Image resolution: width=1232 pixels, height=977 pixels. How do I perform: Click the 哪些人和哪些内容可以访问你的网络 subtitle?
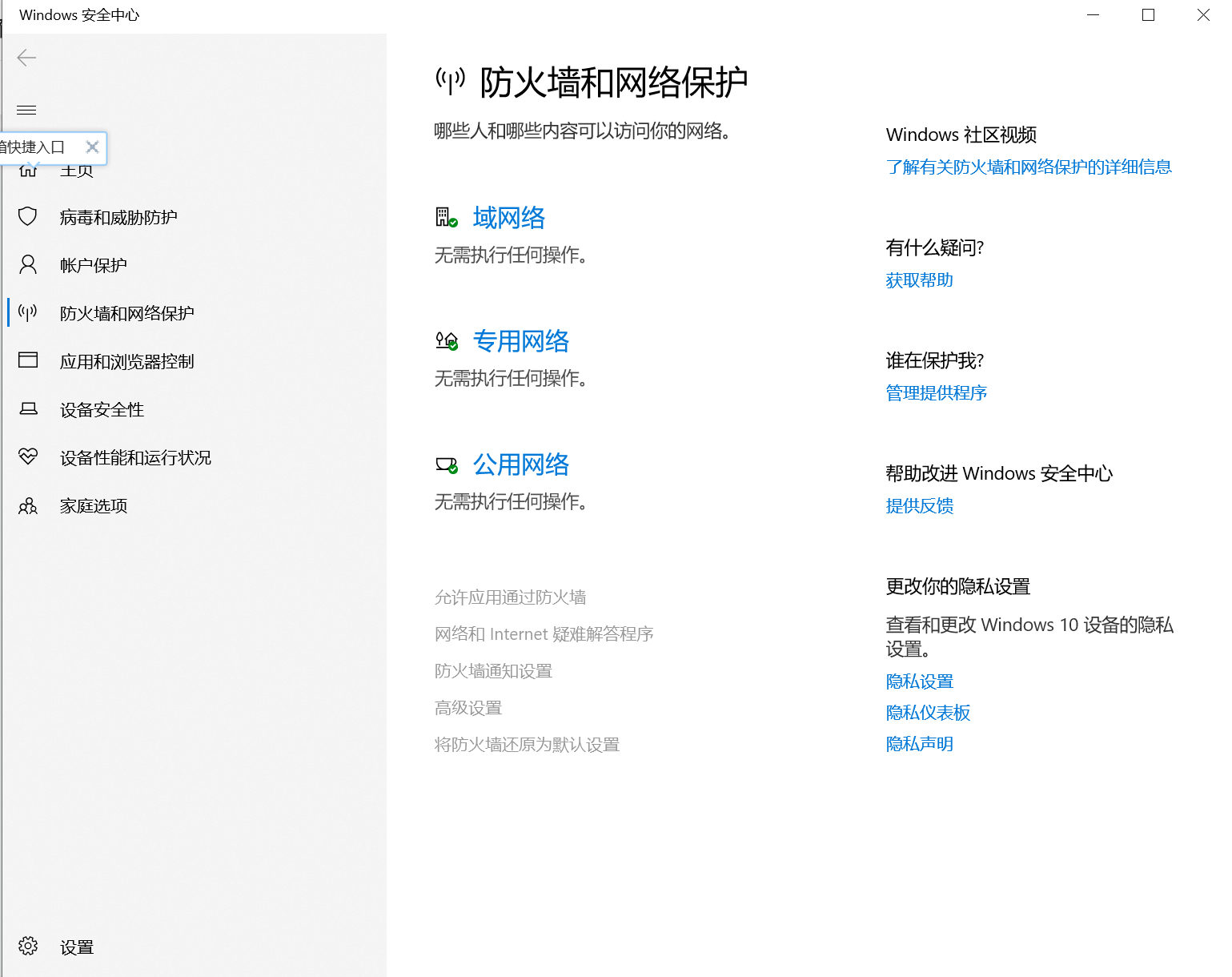[x=583, y=131]
